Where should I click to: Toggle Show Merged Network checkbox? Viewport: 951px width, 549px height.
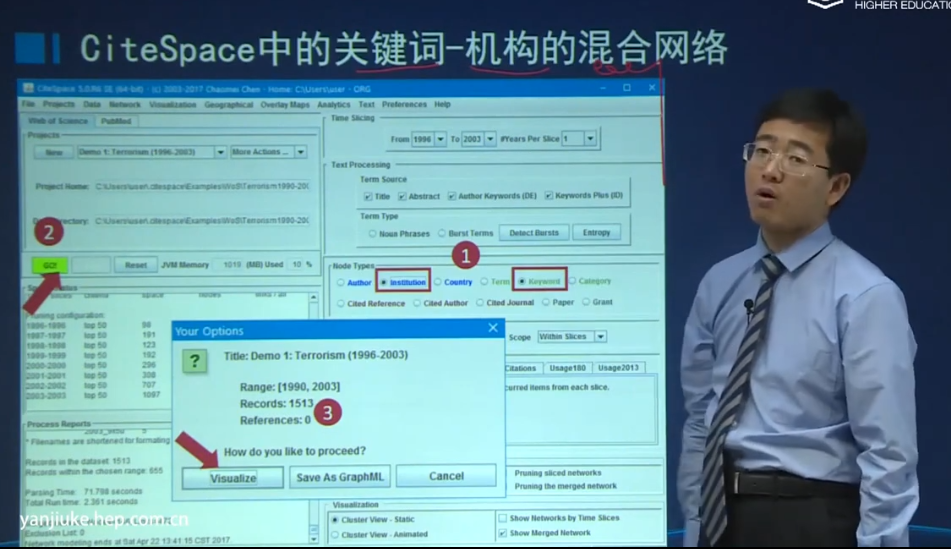(503, 533)
